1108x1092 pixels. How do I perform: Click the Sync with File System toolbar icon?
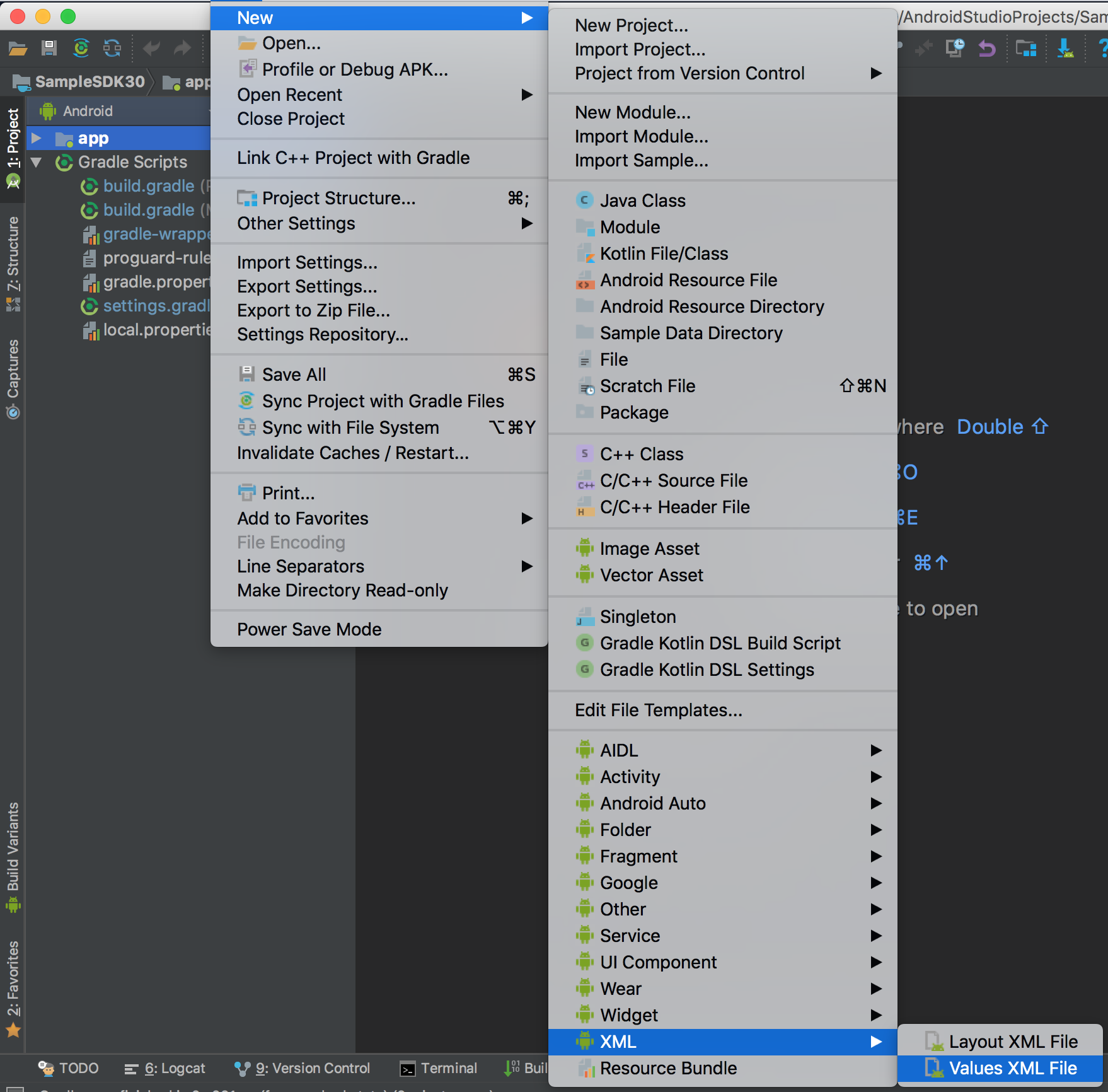tap(112, 49)
